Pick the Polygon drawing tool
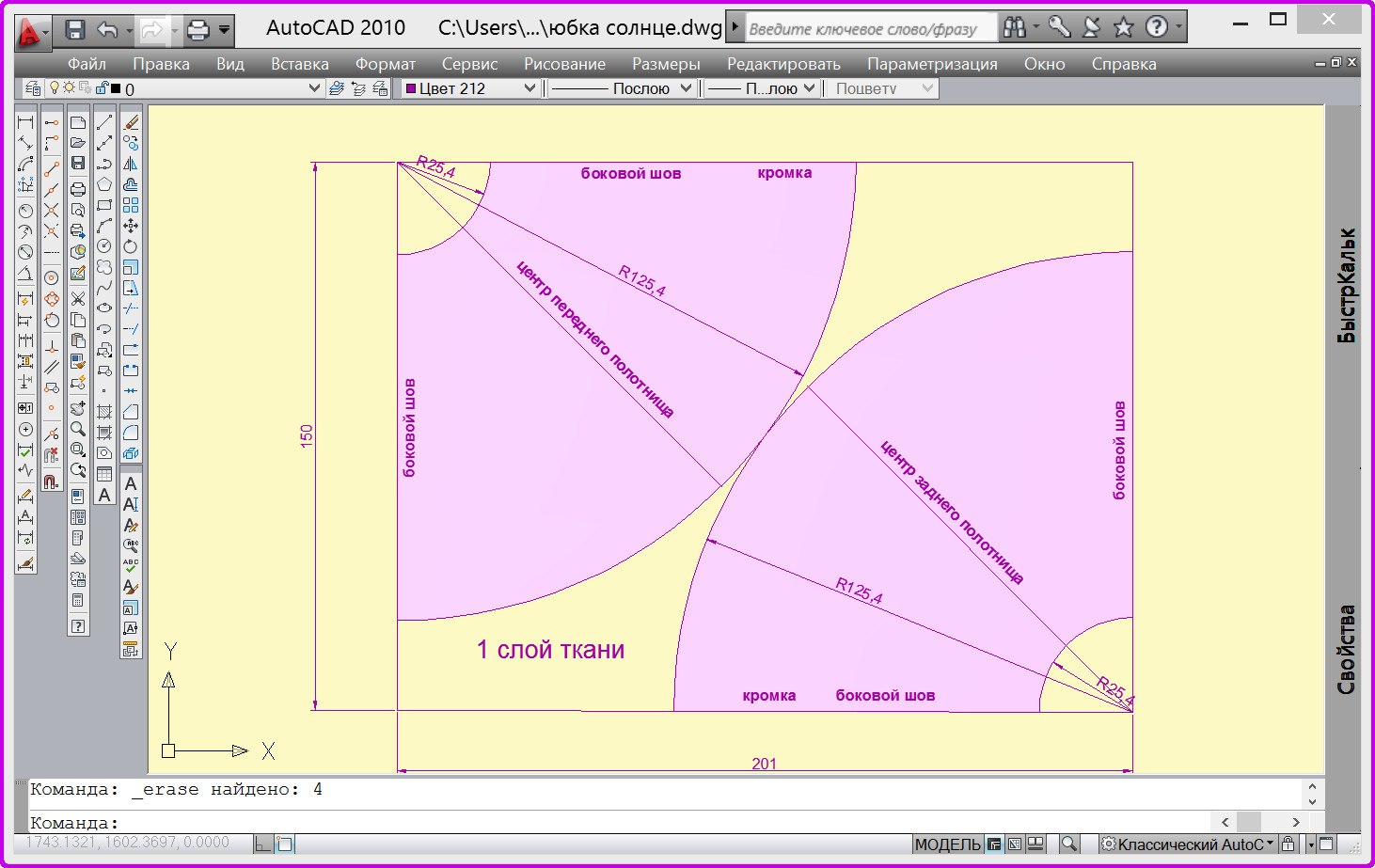Viewport: 1375px width, 868px height. (x=104, y=184)
